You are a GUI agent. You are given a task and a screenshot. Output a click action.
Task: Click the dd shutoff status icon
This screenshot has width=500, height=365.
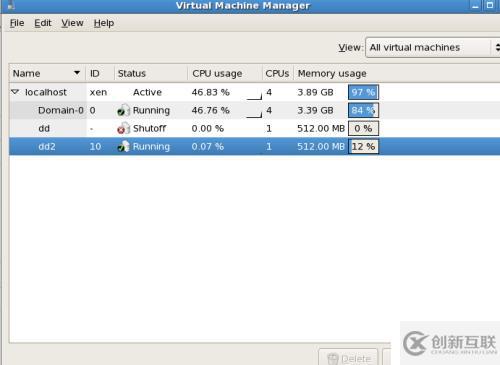(123, 128)
